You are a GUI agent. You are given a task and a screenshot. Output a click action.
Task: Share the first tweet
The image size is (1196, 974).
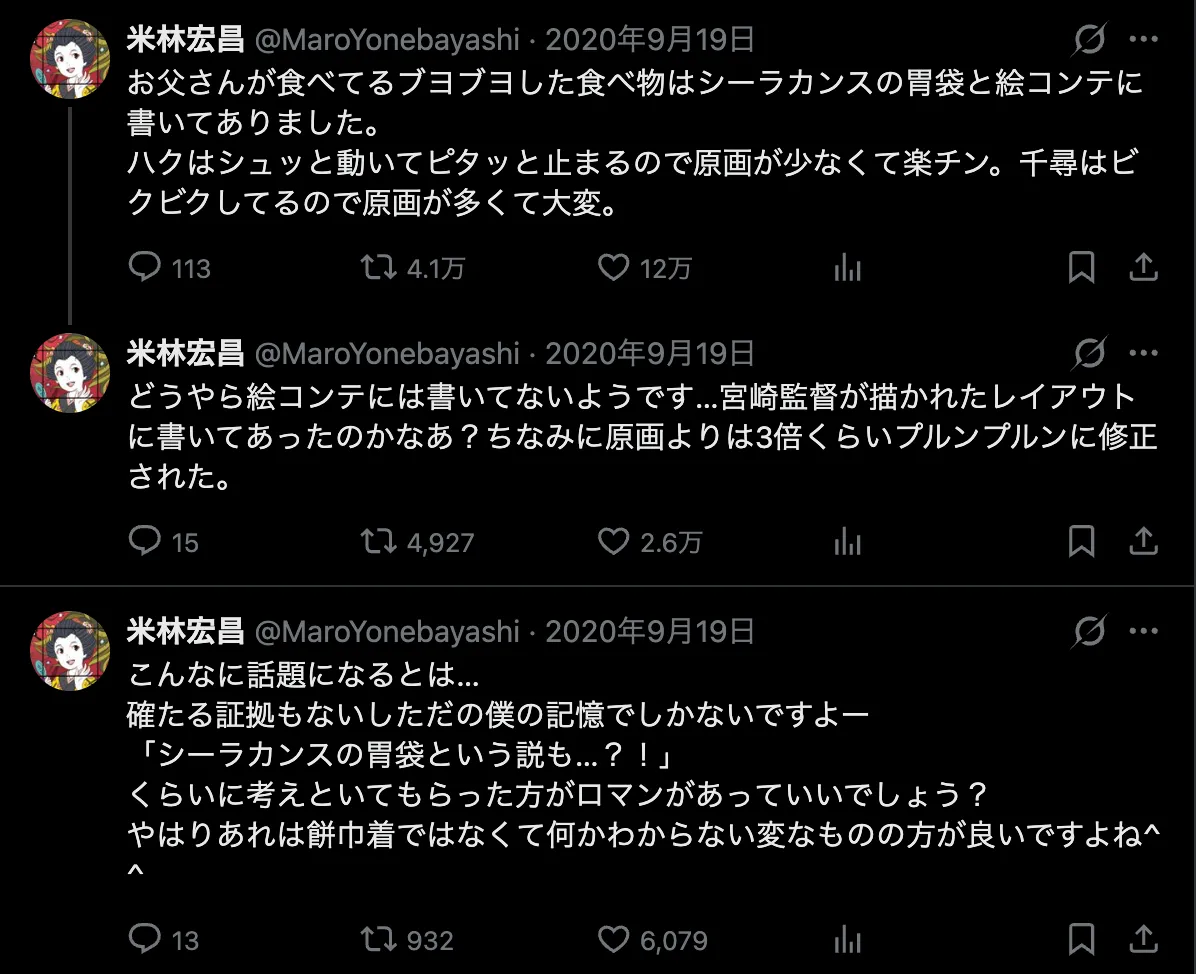[x=1143, y=267]
